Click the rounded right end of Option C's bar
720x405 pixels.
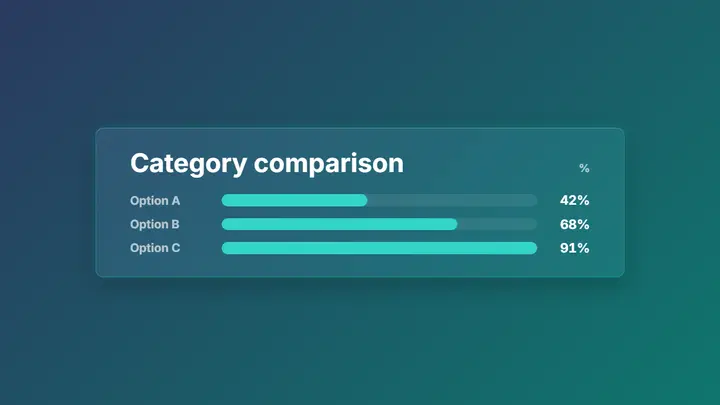tap(533, 248)
